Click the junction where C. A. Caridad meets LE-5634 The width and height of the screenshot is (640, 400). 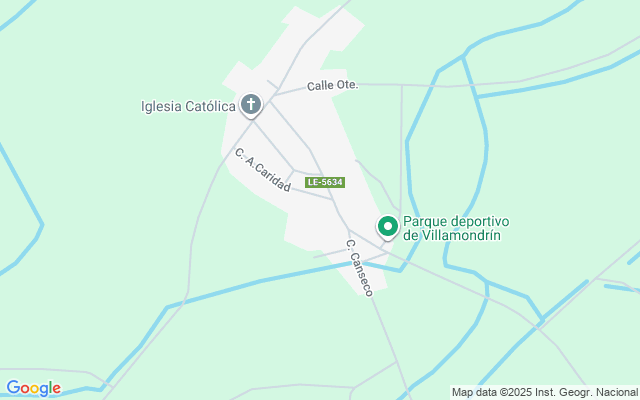[331, 199]
